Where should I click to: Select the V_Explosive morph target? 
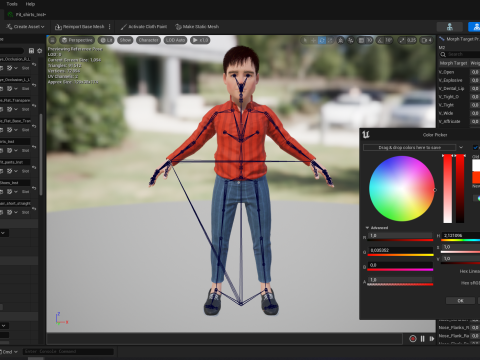tap(450, 80)
